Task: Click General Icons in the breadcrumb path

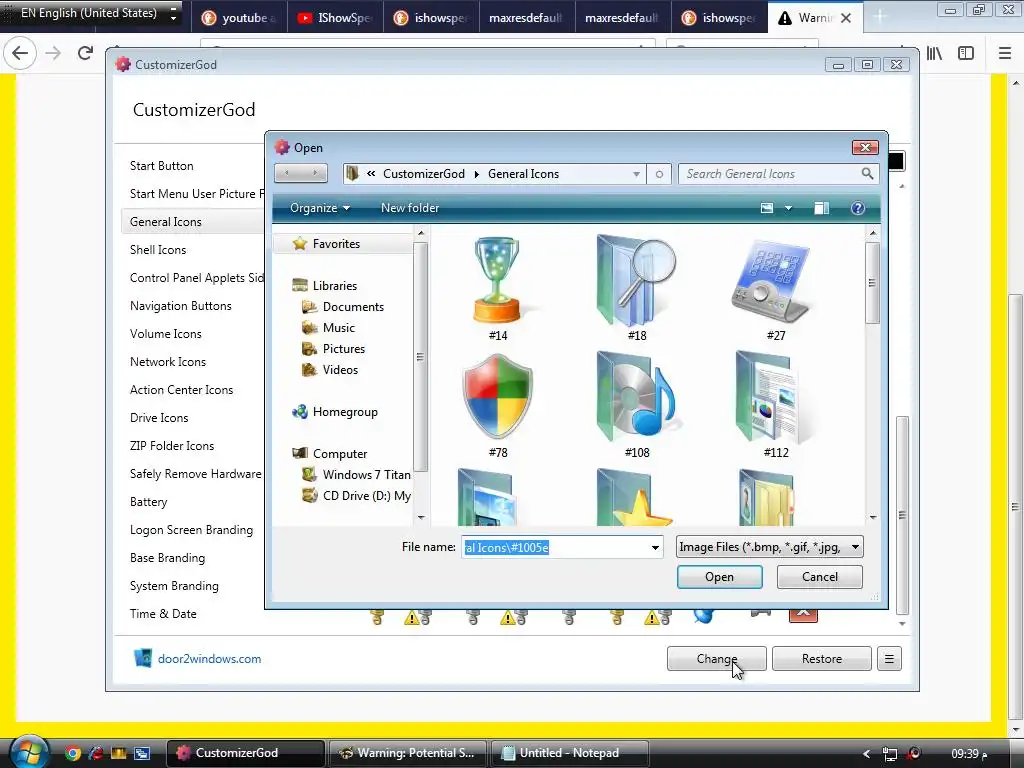Action: [523, 174]
